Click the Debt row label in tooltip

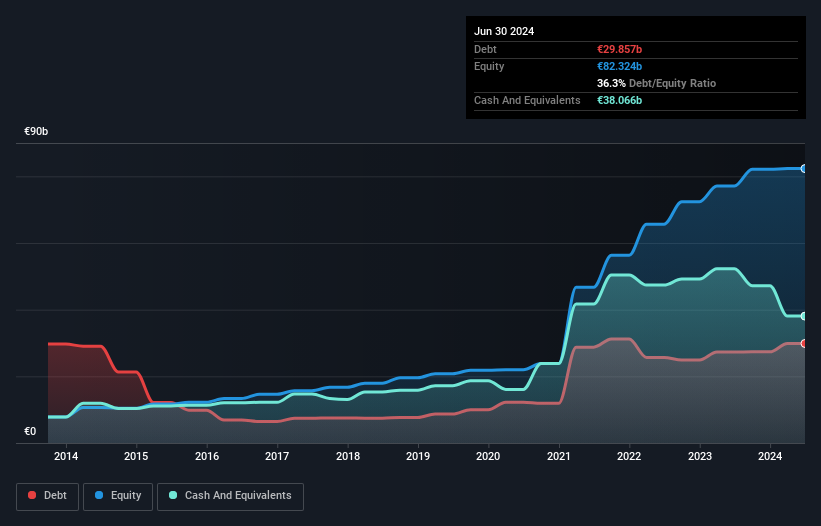coord(485,49)
